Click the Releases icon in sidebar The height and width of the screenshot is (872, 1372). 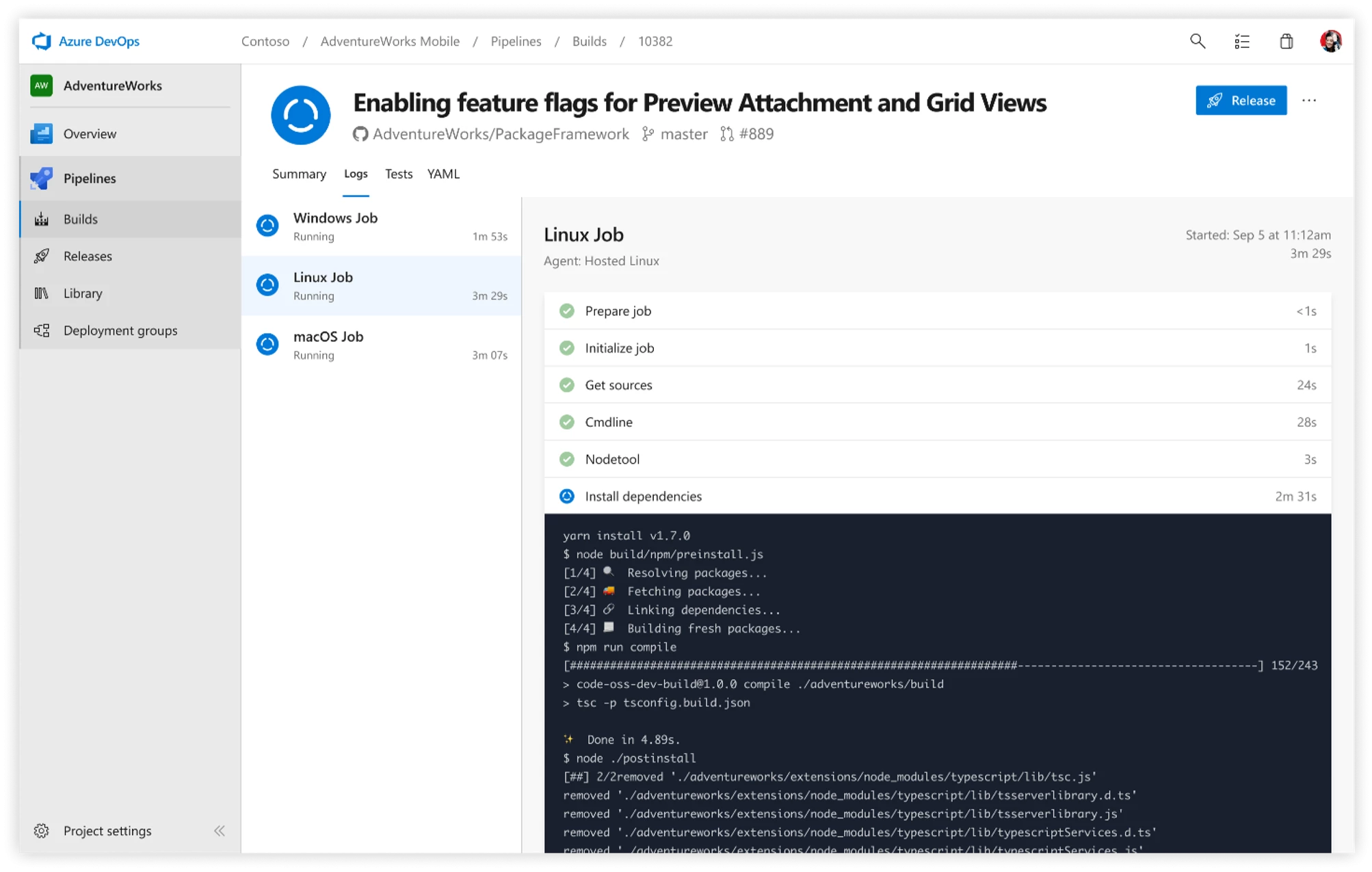coord(41,256)
